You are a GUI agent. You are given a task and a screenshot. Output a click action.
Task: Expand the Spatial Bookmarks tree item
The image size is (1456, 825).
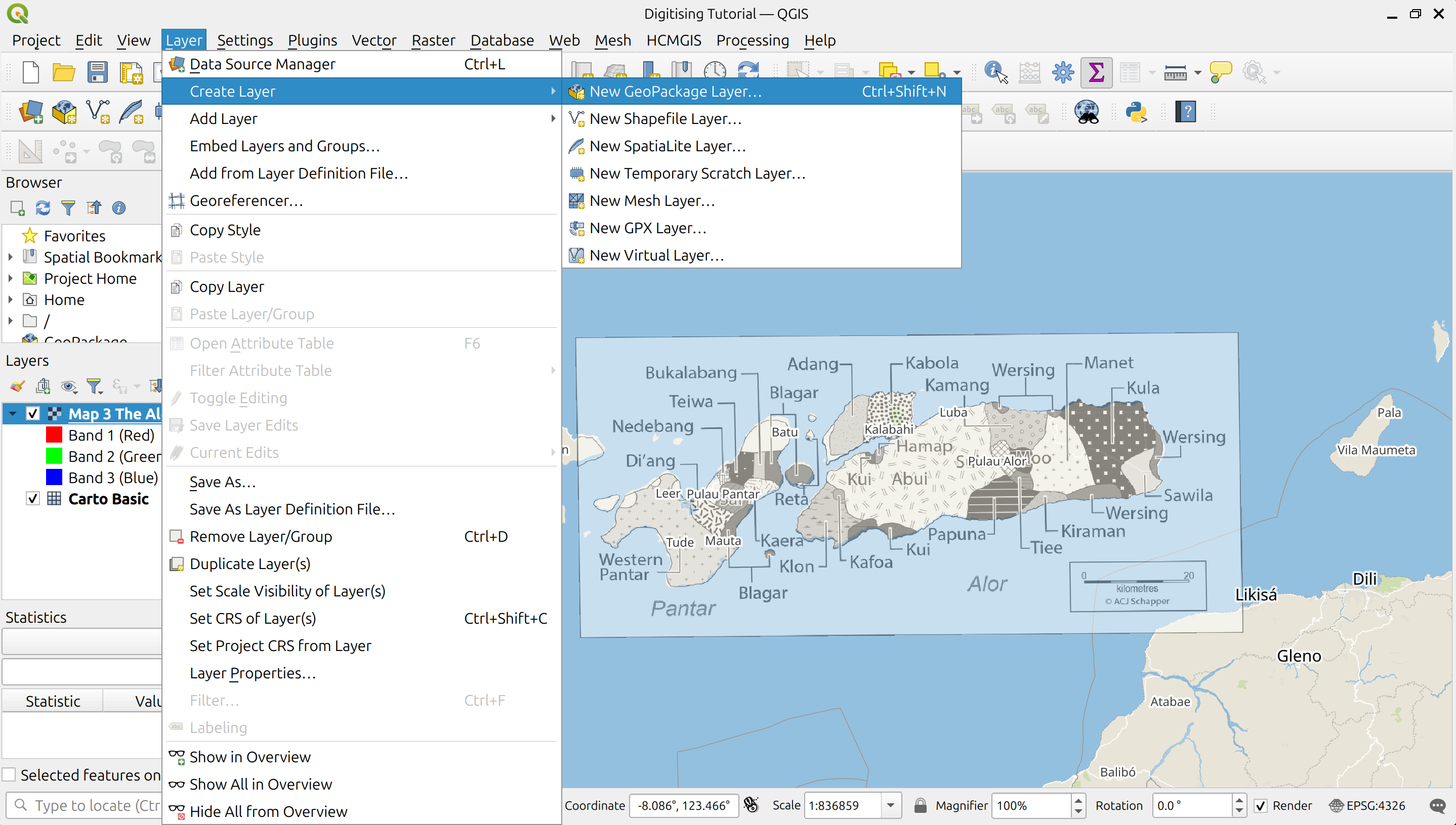pyautogui.click(x=10, y=256)
